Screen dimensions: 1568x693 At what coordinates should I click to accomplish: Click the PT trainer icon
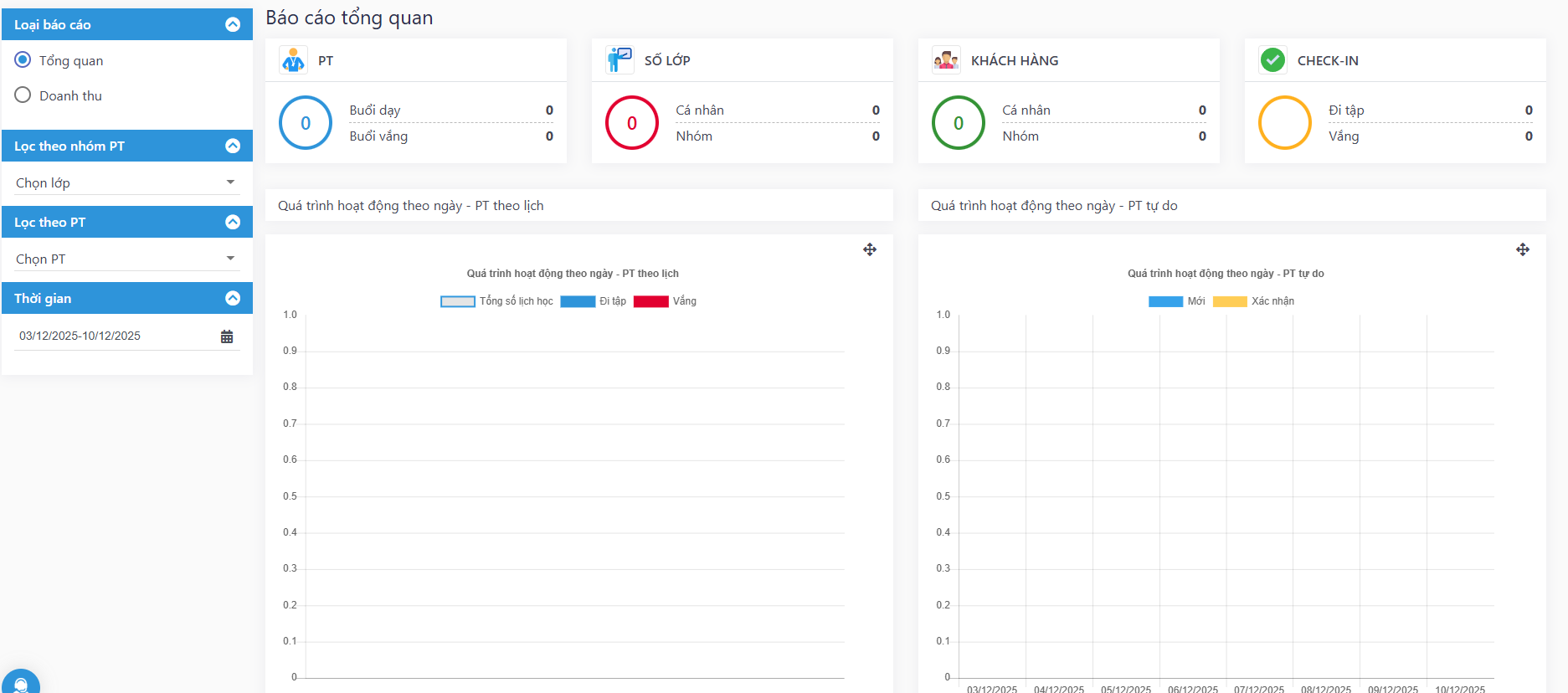pos(293,60)
